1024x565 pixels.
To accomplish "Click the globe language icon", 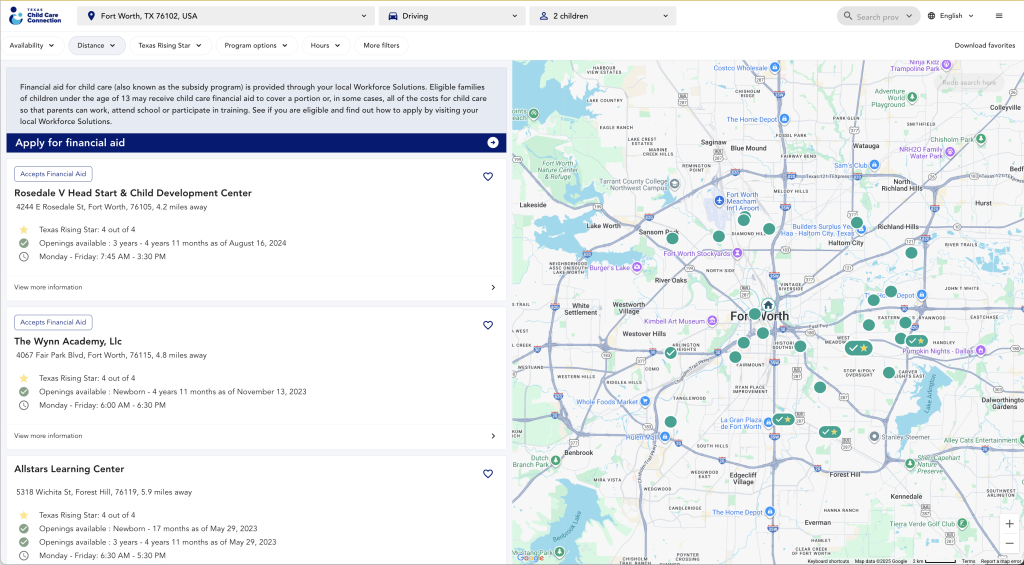I will (932, 16).
